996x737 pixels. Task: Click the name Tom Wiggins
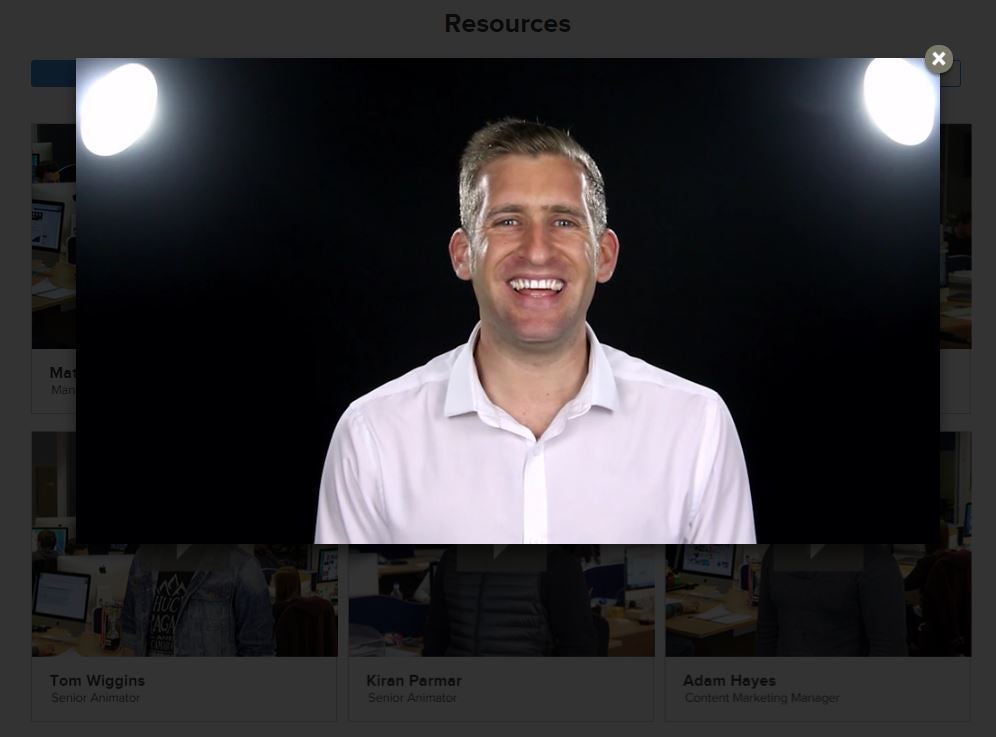pyautogui.click(x=97, y=680)
